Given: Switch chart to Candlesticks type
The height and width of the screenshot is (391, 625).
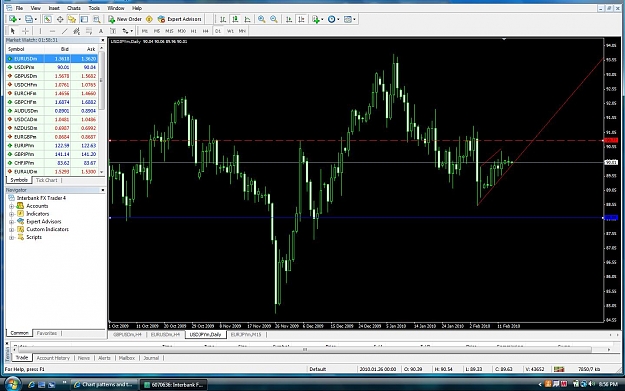Looking at the screenshot, I should (235, 19).
